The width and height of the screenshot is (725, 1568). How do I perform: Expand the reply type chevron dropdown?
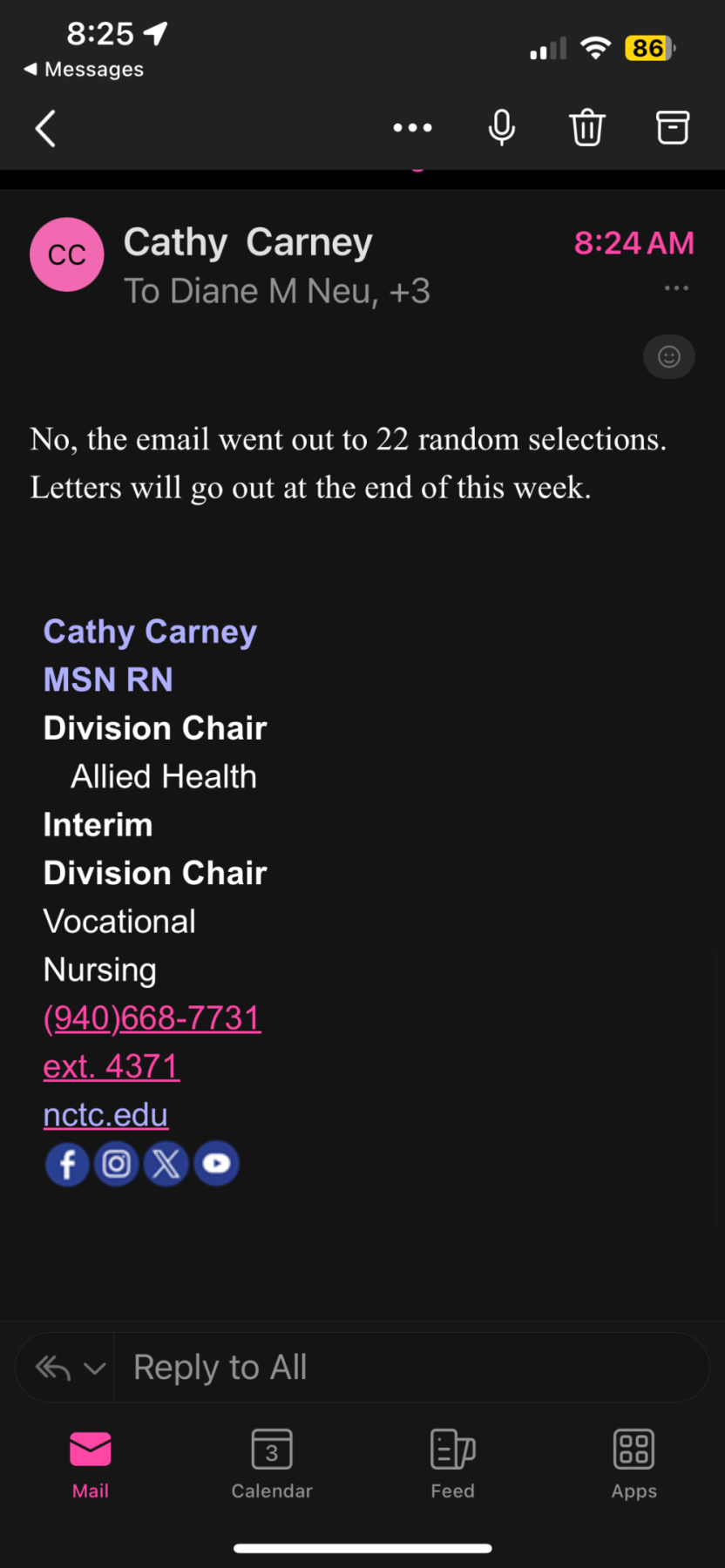94,1369
